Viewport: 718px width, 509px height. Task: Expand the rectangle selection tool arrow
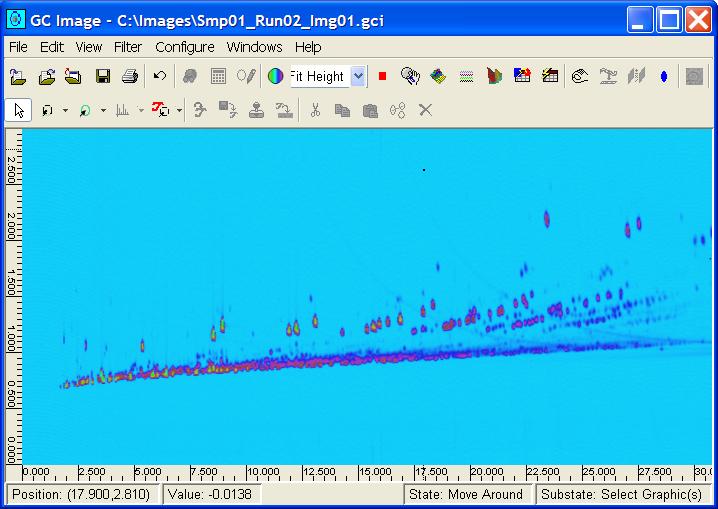(65, 111)
